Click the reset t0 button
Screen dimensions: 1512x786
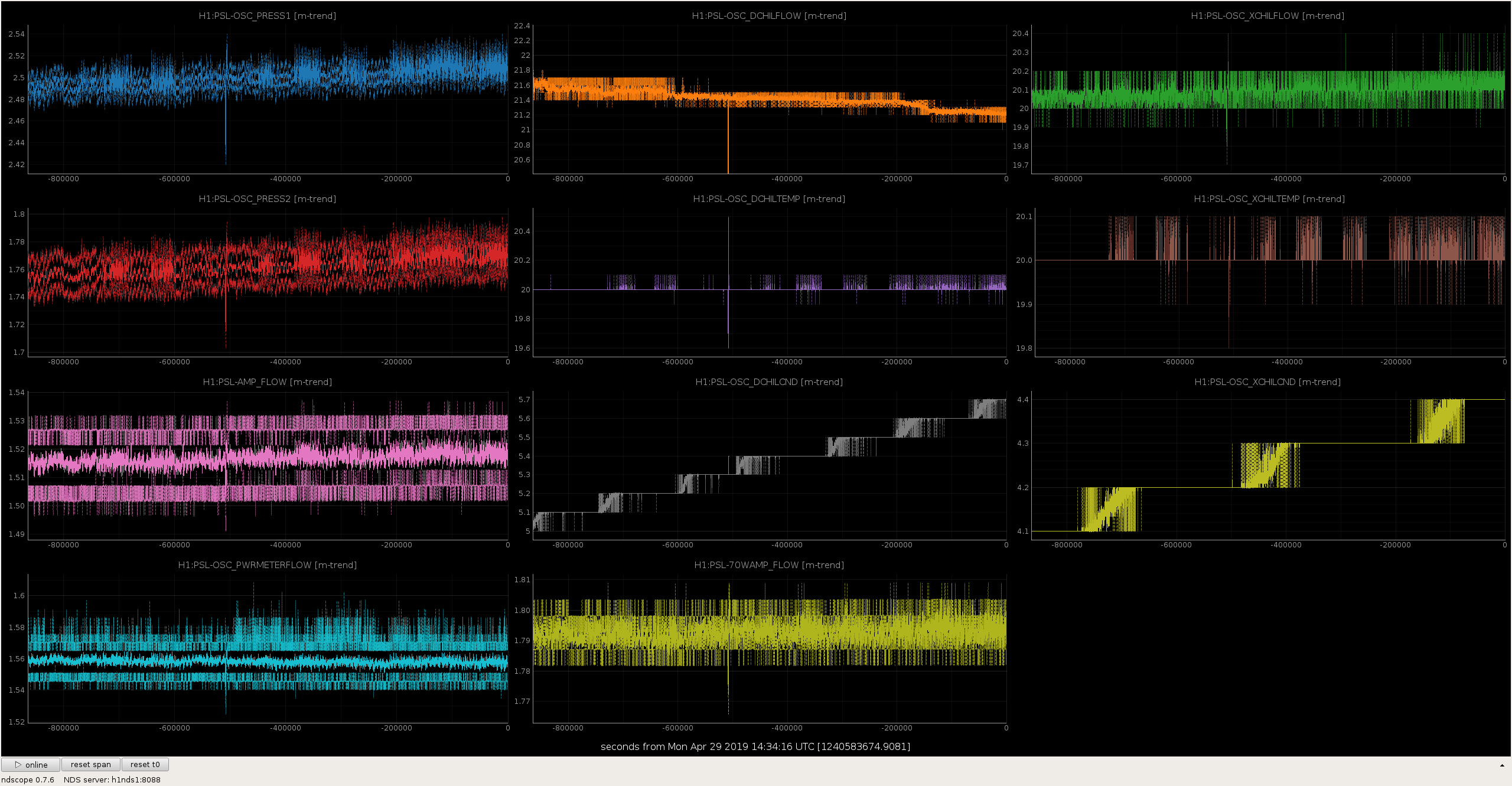[145, 764]
